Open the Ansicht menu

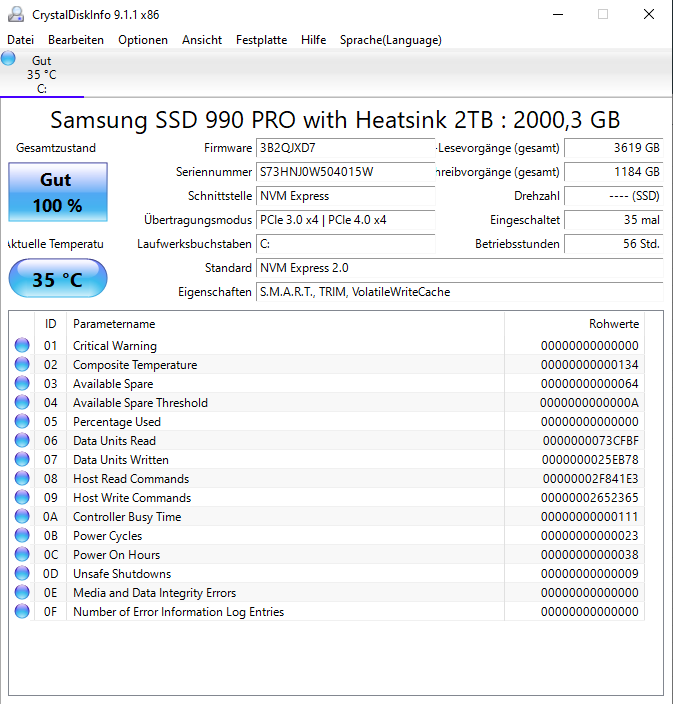click(x=202, y=40)
